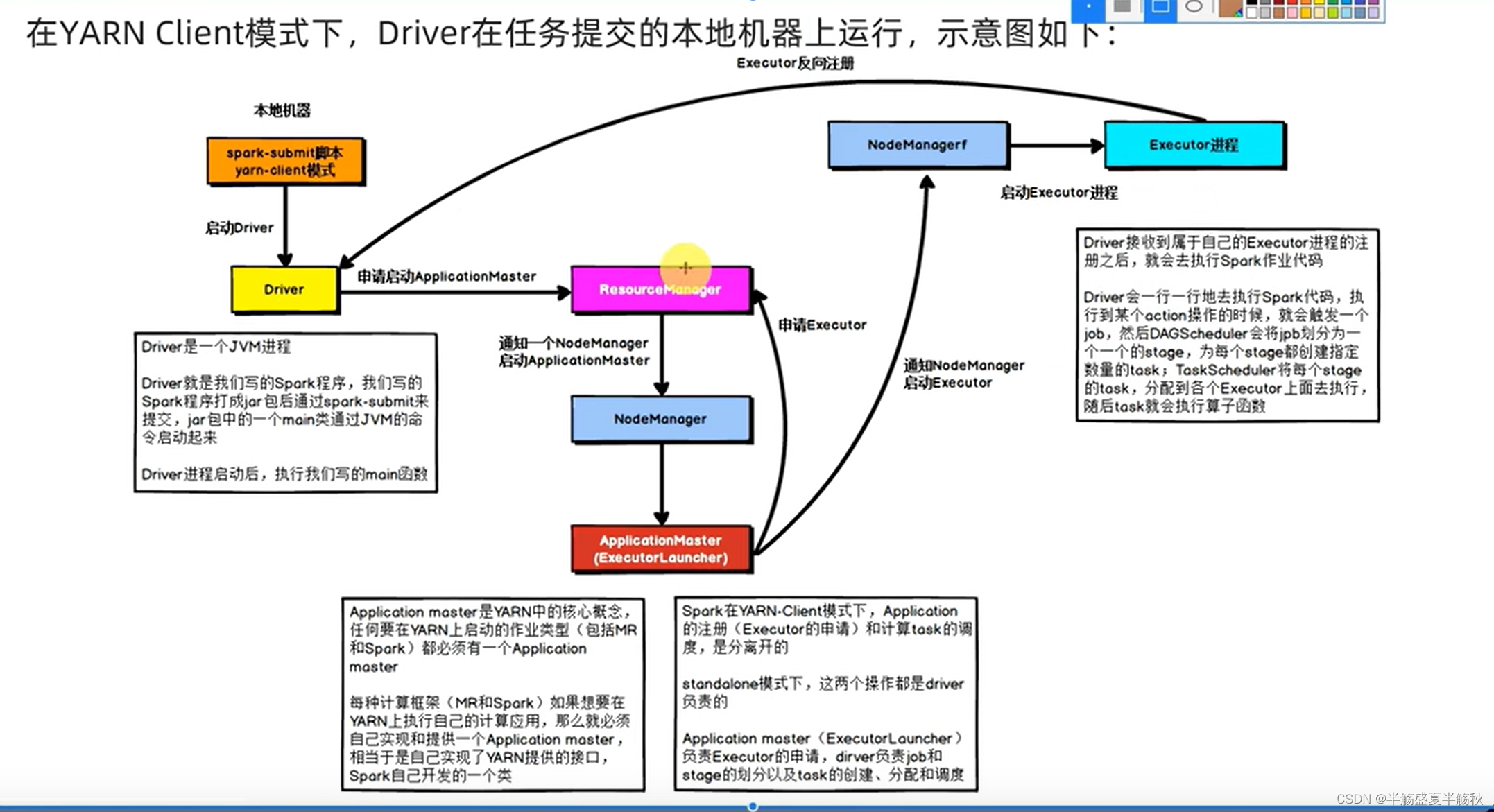The height and width of the screenshot is (812, 1494).
Task: Click the red ApplicationMaster (ExecutorLauncher) box
Action: [x=661, y=548]
